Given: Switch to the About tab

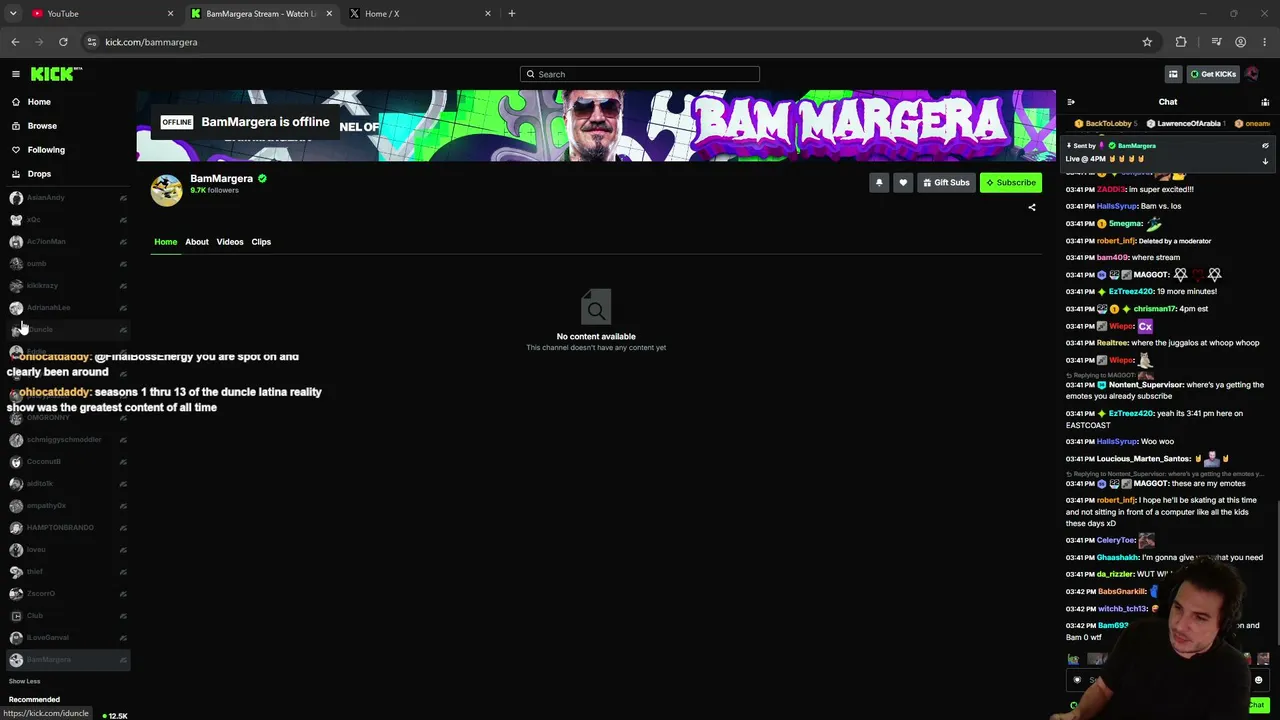Looking at the screenshot, I should [x=197, y=242].
